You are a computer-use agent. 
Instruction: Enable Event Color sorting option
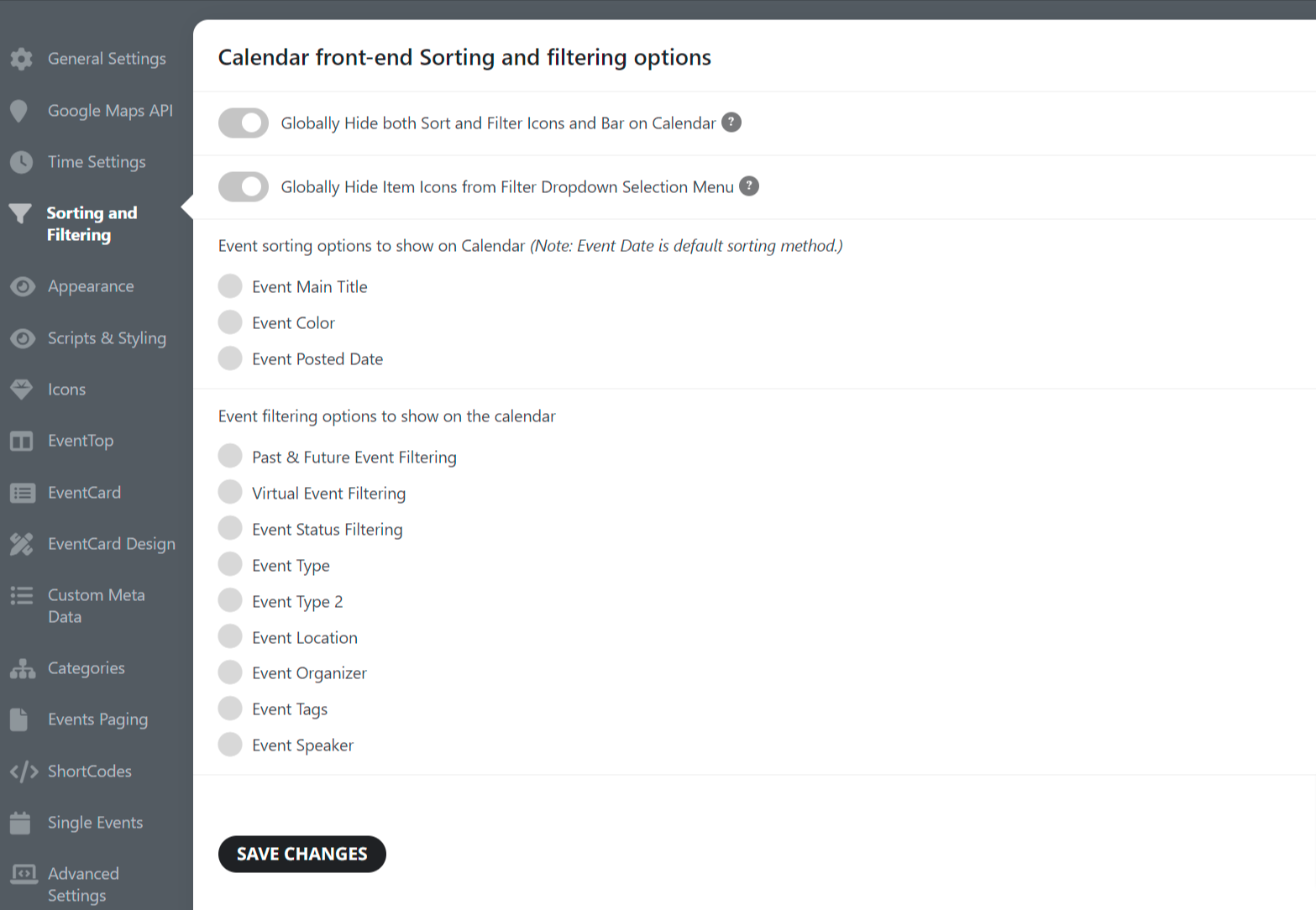(x=230, y=322)
